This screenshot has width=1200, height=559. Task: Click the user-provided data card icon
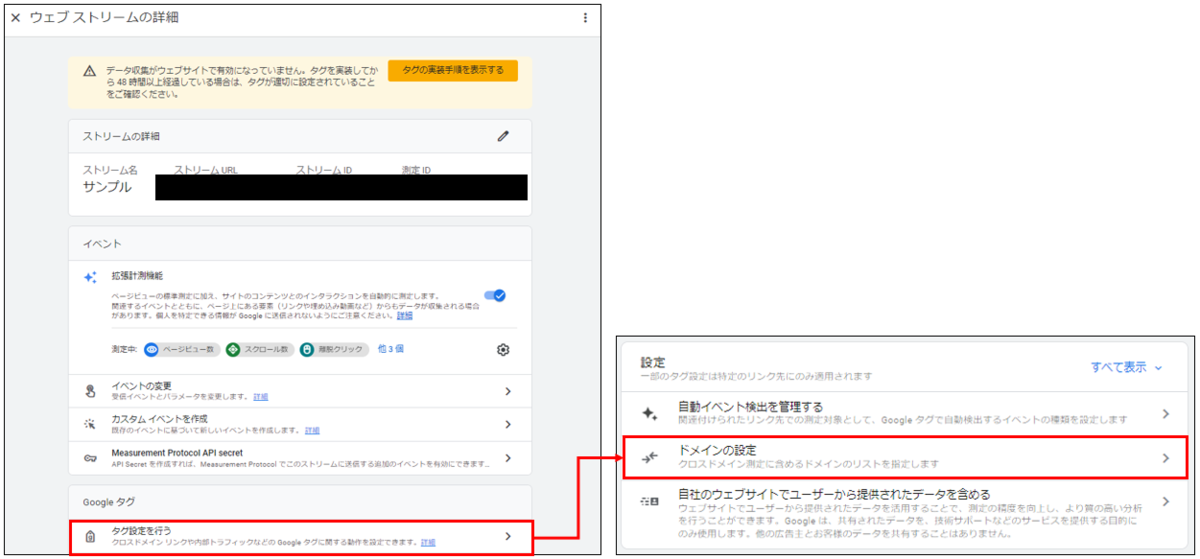pos(650,501)
